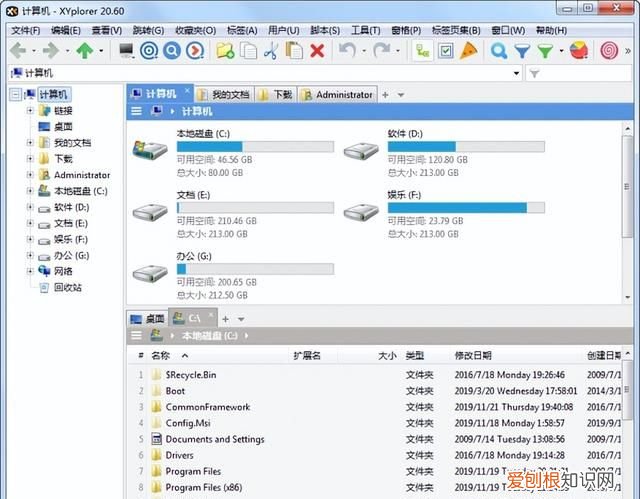Click the green Up arrow toolbar icon

(85, 51)
